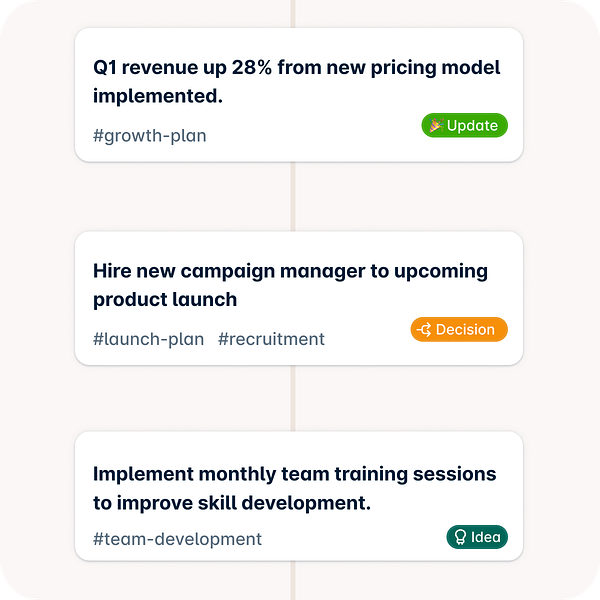Open the #launch-plan tag
Screen dimensions: 600x600
[148, 339]
